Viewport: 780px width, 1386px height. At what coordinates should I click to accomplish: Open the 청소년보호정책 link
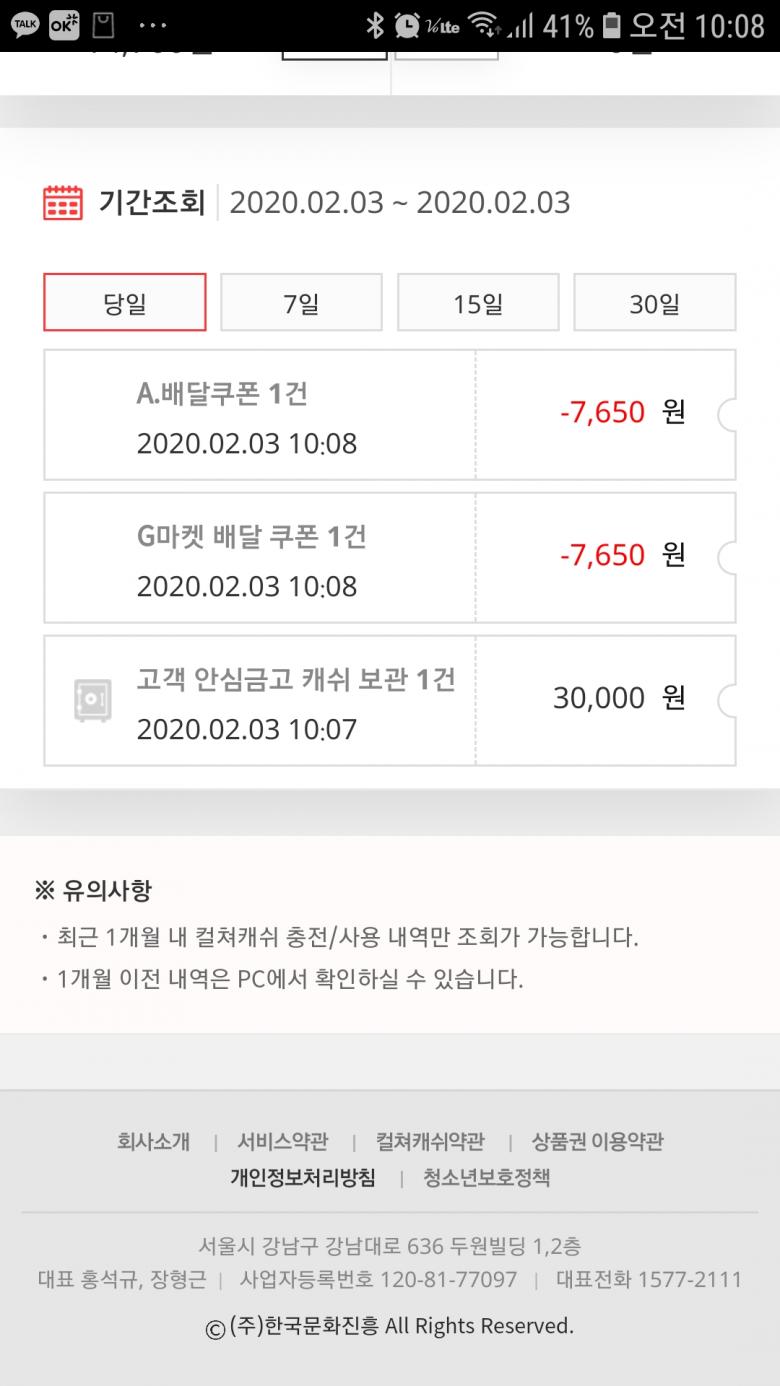point(486,1178)
